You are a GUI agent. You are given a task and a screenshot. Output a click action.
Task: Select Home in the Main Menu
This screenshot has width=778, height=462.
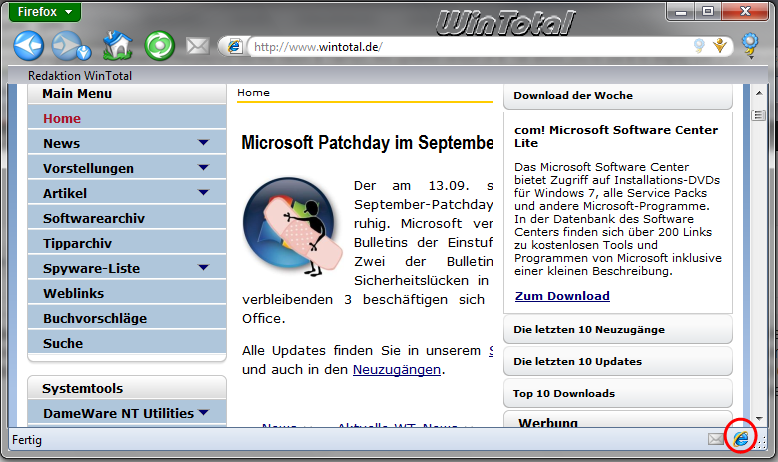coord(127,118)
